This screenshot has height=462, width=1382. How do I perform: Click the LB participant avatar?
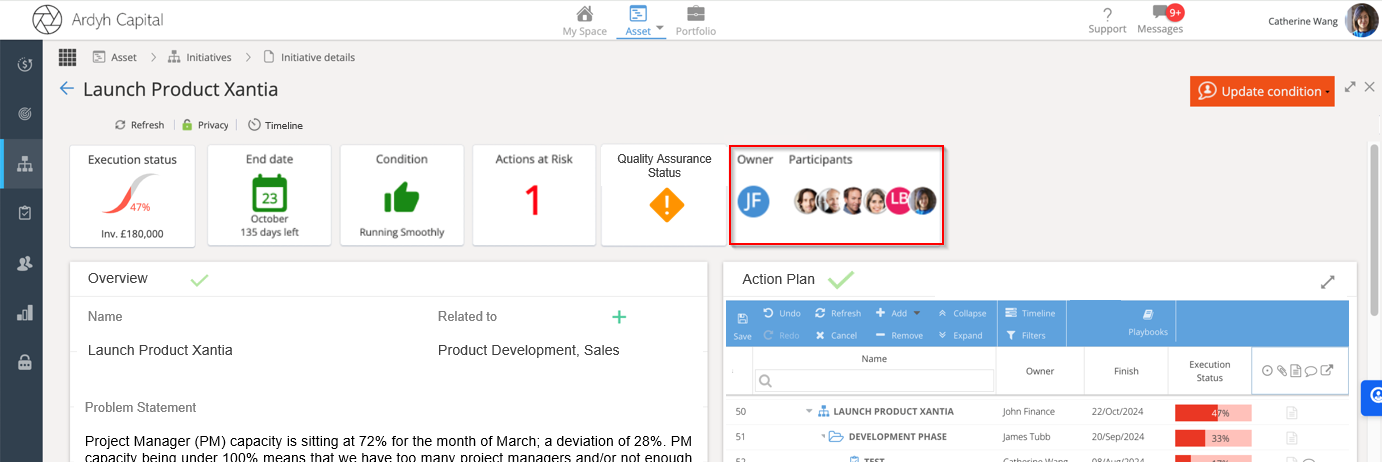pos(898,201)
